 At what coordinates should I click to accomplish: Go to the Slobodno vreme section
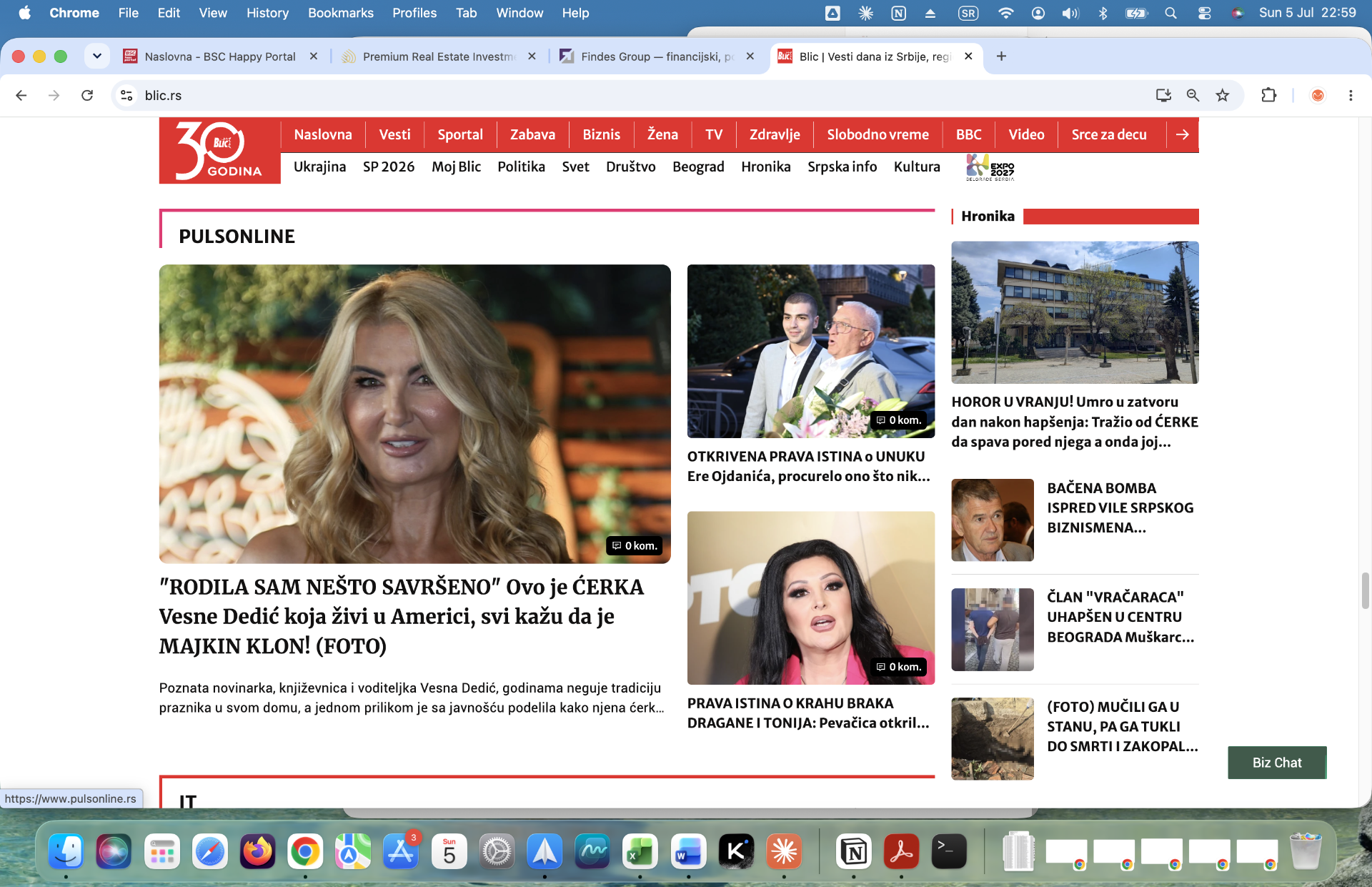878,134
